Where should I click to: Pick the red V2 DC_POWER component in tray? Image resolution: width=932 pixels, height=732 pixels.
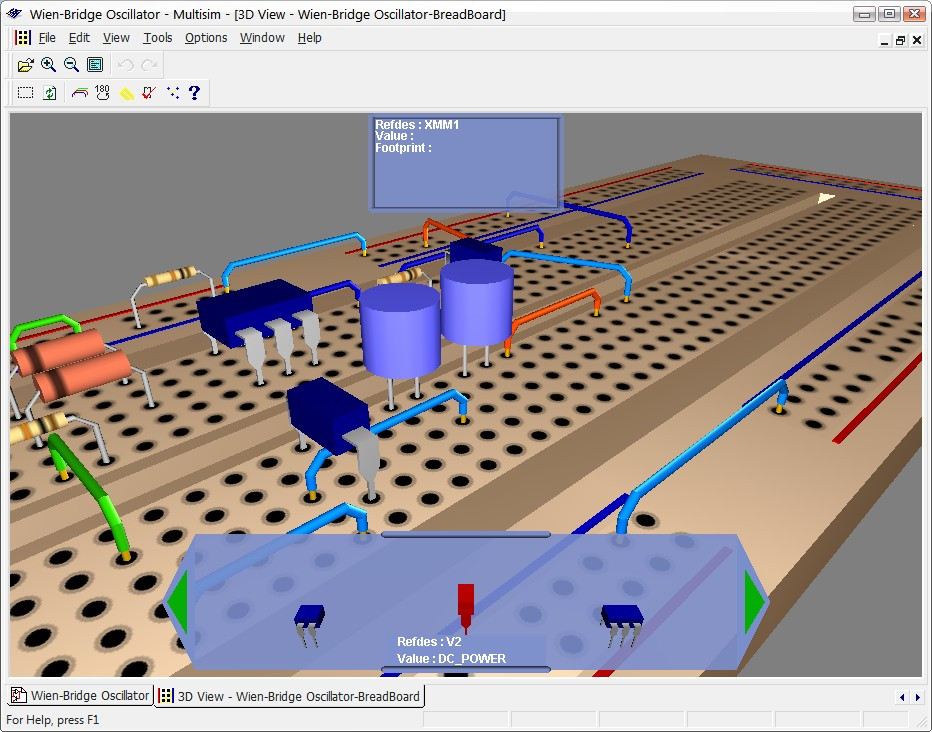coord(466,607)
